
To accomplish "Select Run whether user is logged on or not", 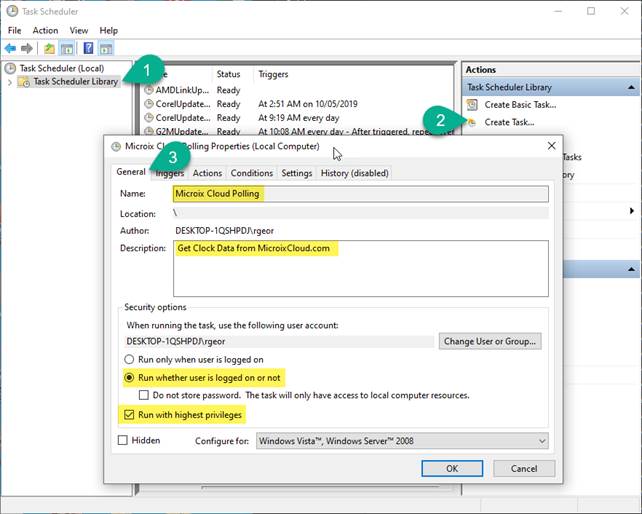I will coord(130,377).
